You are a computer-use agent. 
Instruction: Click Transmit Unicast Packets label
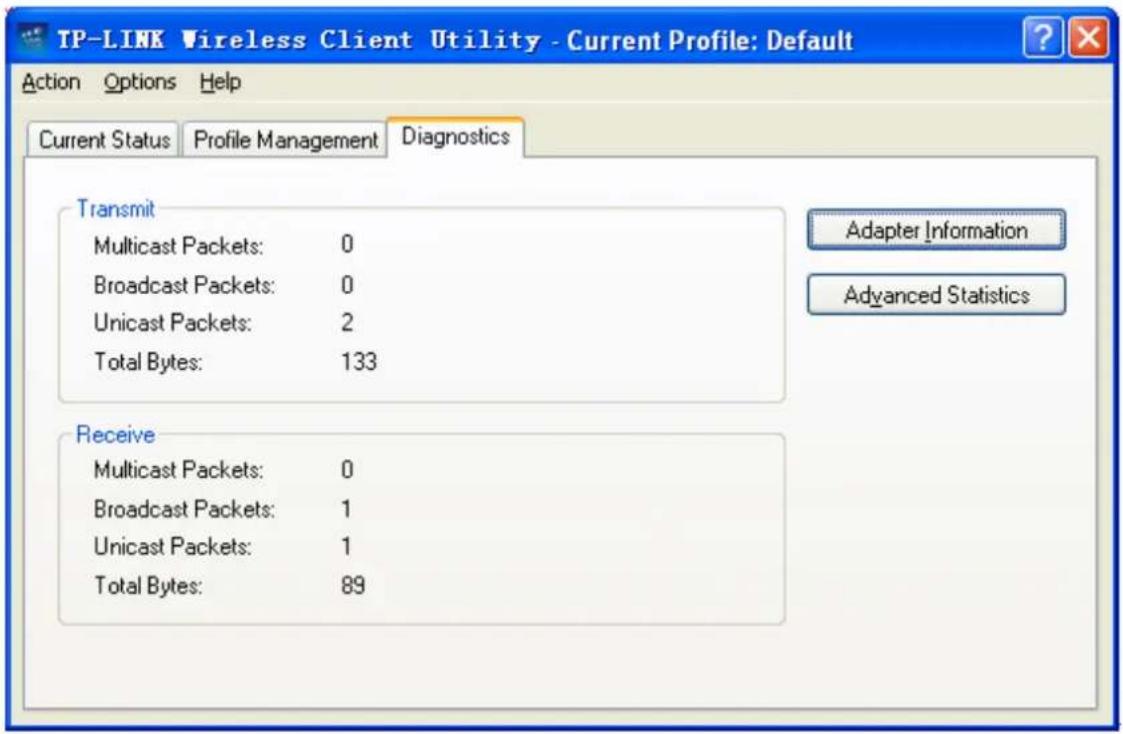click(x=173, y=323)
